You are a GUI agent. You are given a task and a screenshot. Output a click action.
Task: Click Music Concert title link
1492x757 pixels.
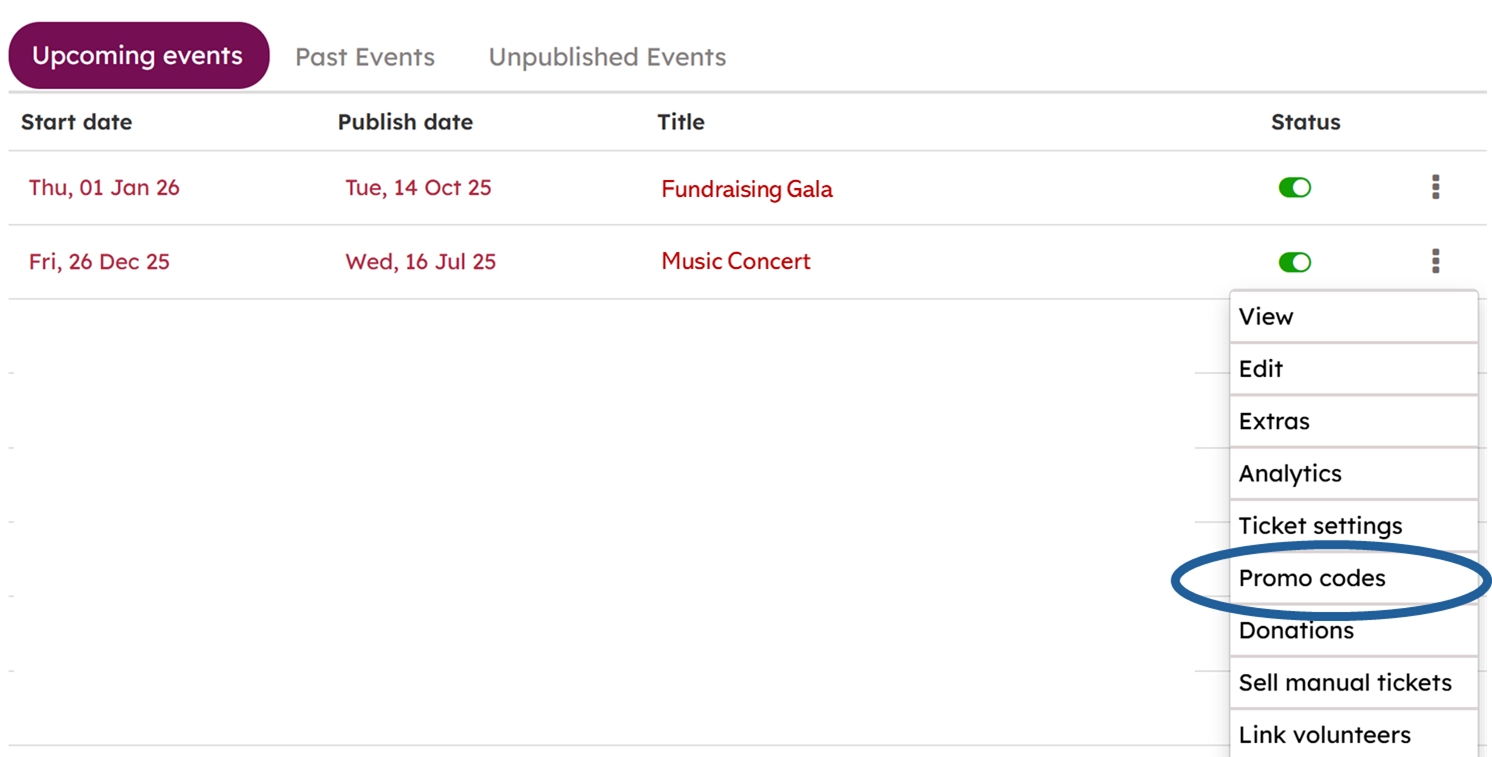[736, 262]
